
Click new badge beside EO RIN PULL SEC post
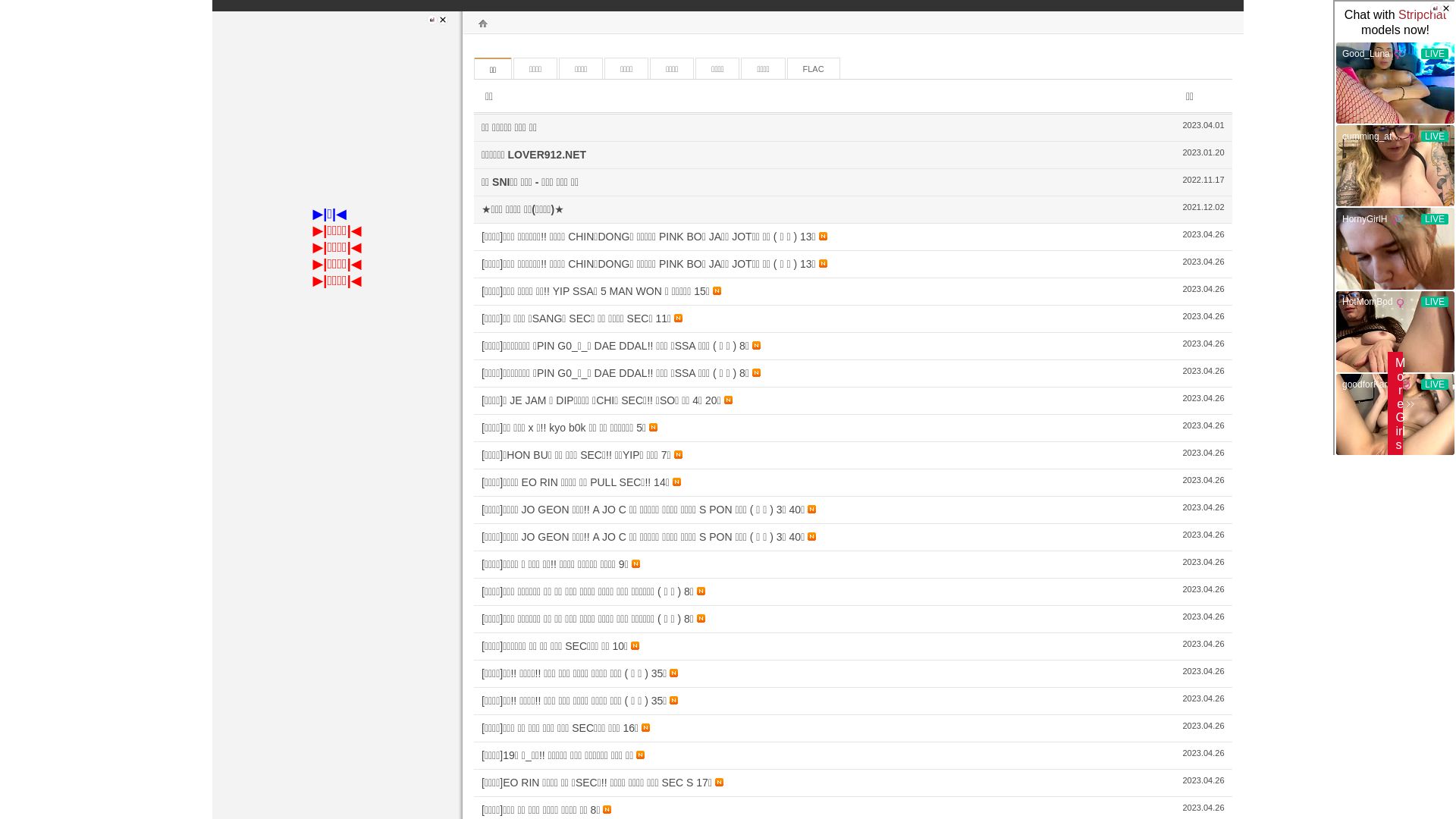(x=676, y=482)
